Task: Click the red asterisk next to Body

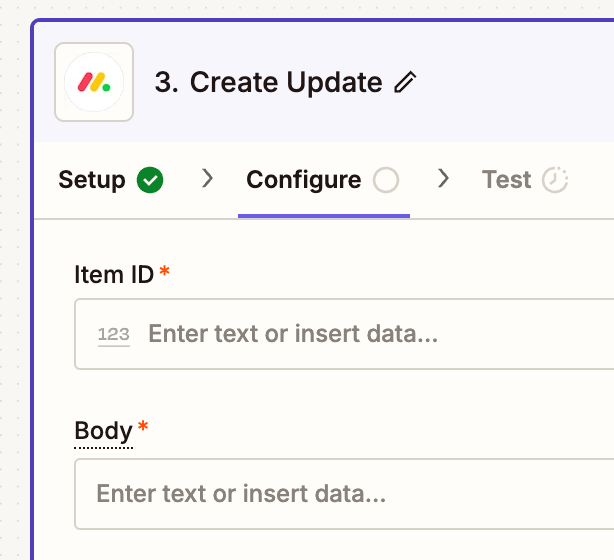Action: click(143, 426)
